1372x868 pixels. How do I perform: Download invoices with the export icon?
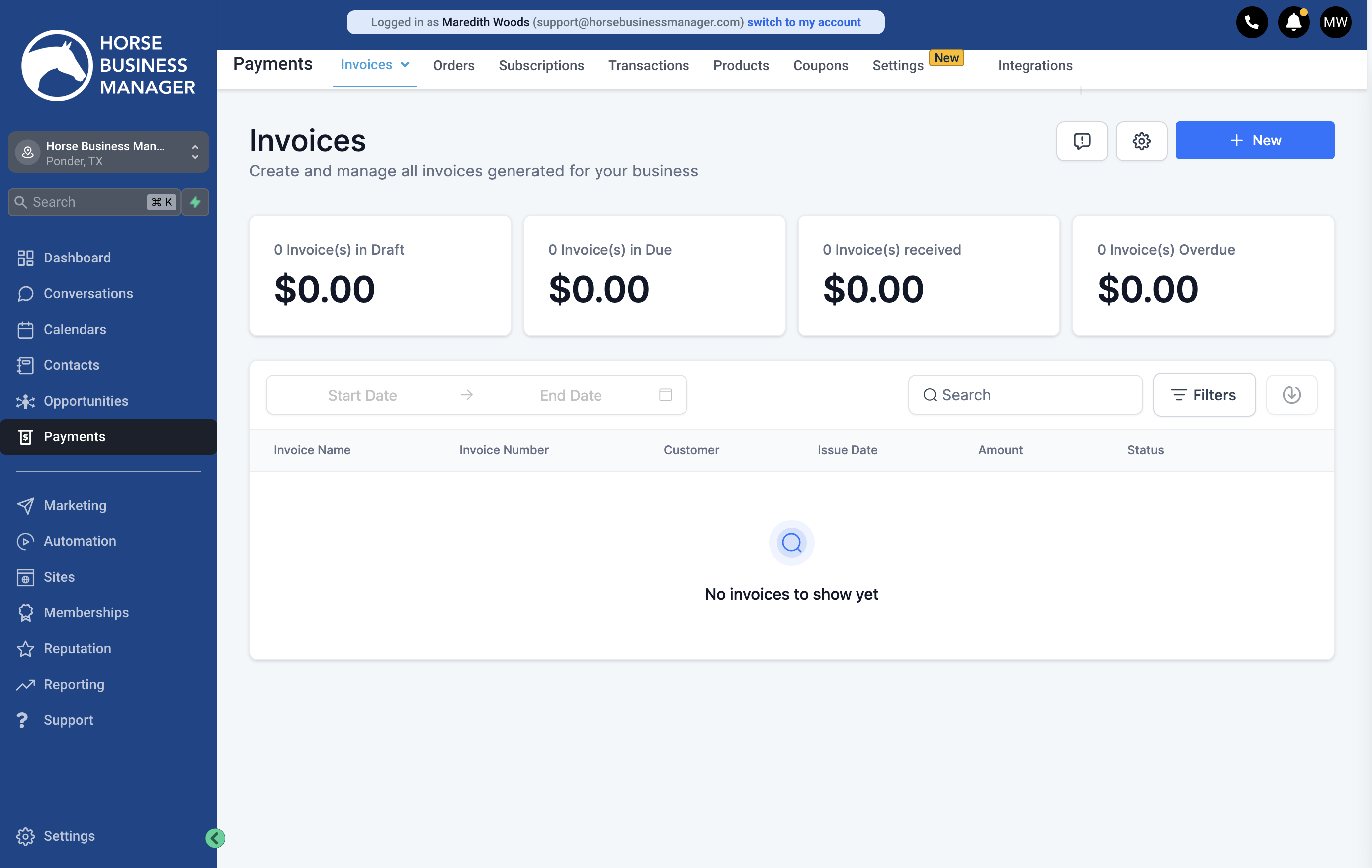tap(1291, 395)
